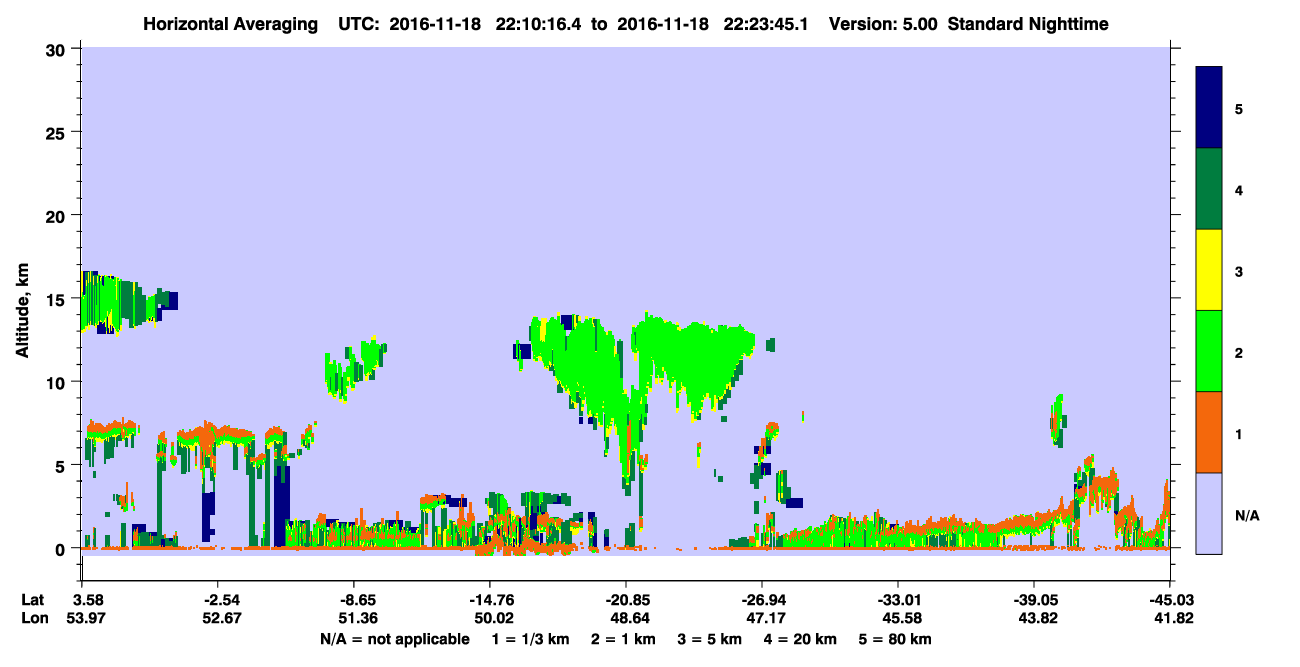
Task: Click the dark blue colorbar segment labeled 5
Action: (x=1209, y=108)
